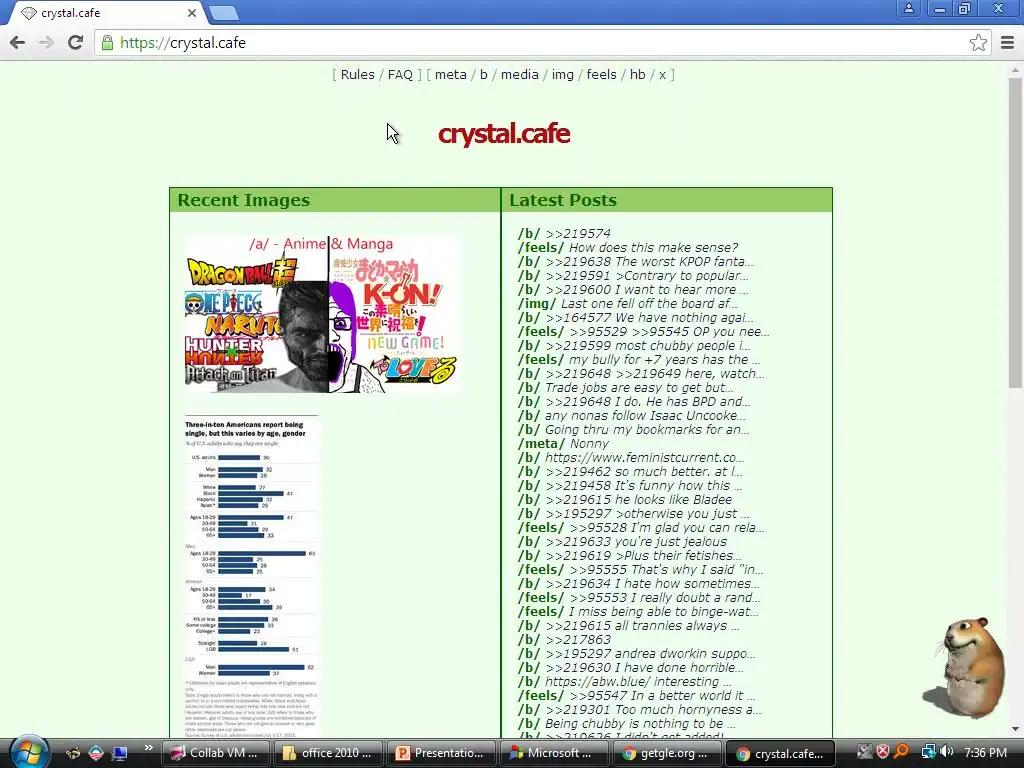Switch to the PowerPoint Presentation taskbar button

point(440,753)
